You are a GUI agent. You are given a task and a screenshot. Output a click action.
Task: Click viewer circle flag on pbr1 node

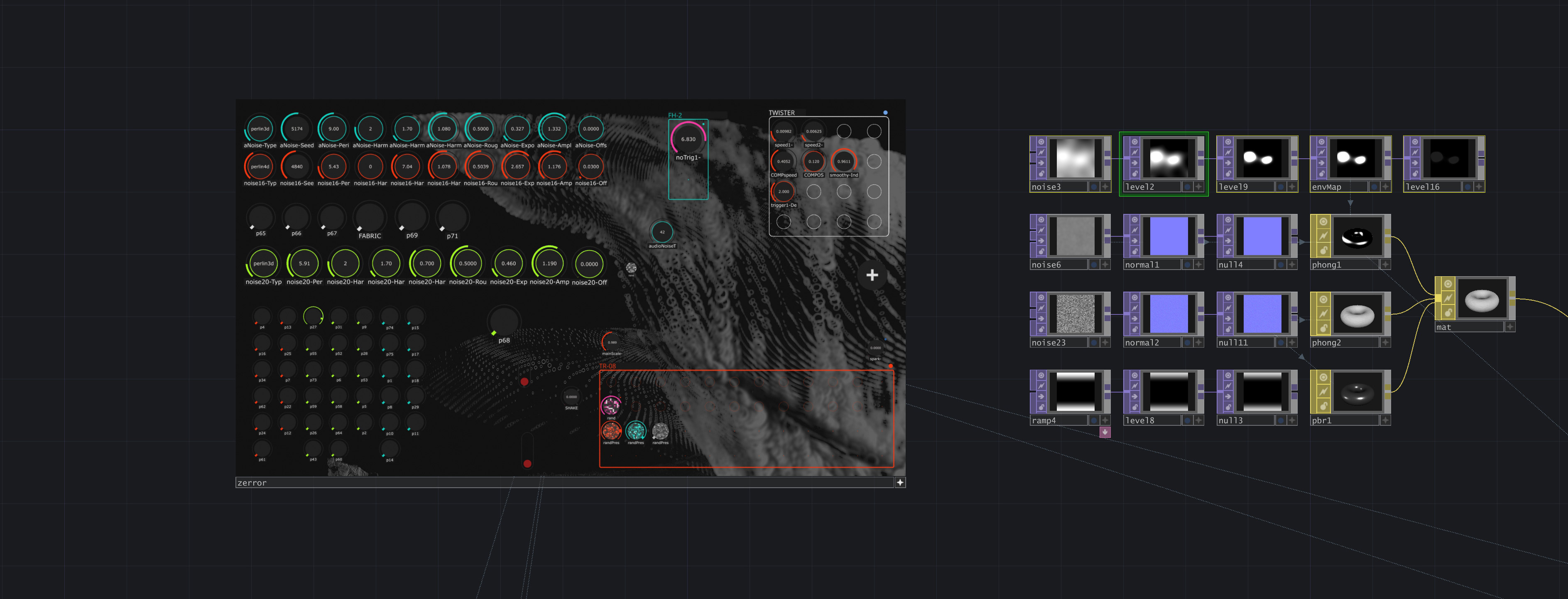(1323, 377)
